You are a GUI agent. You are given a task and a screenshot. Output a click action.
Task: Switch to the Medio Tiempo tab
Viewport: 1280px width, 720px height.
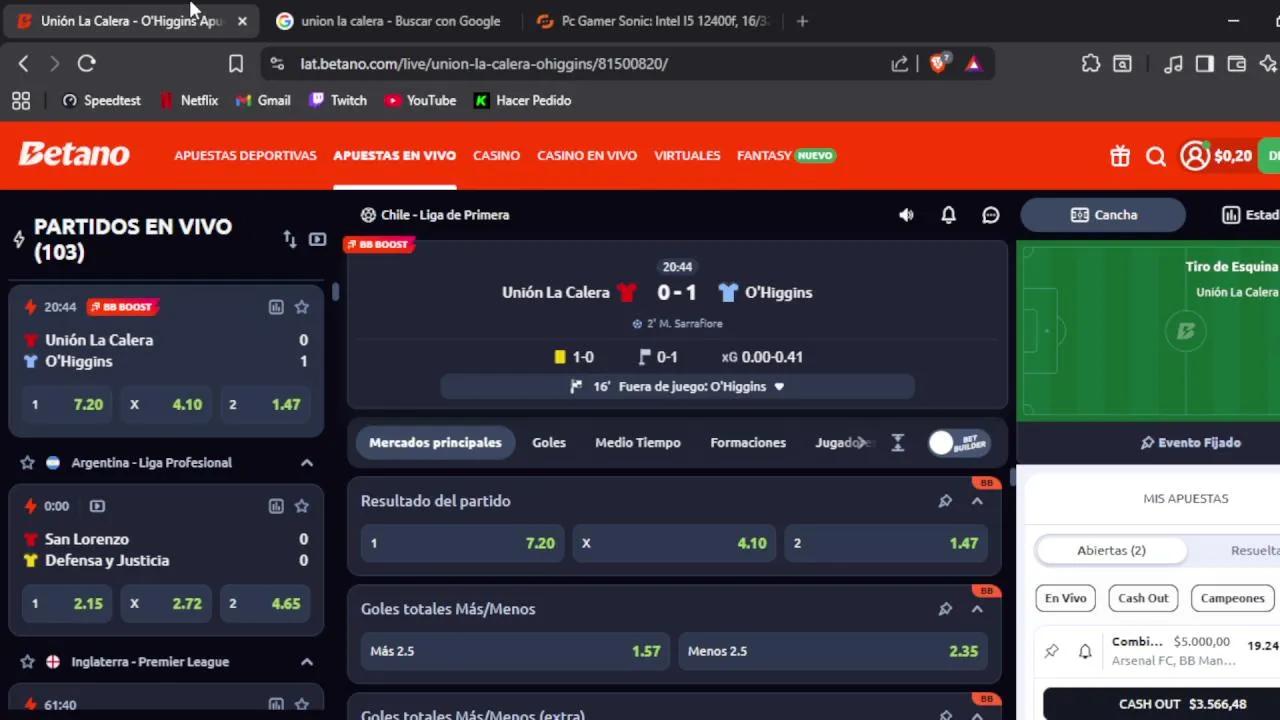tap(638, 443)
